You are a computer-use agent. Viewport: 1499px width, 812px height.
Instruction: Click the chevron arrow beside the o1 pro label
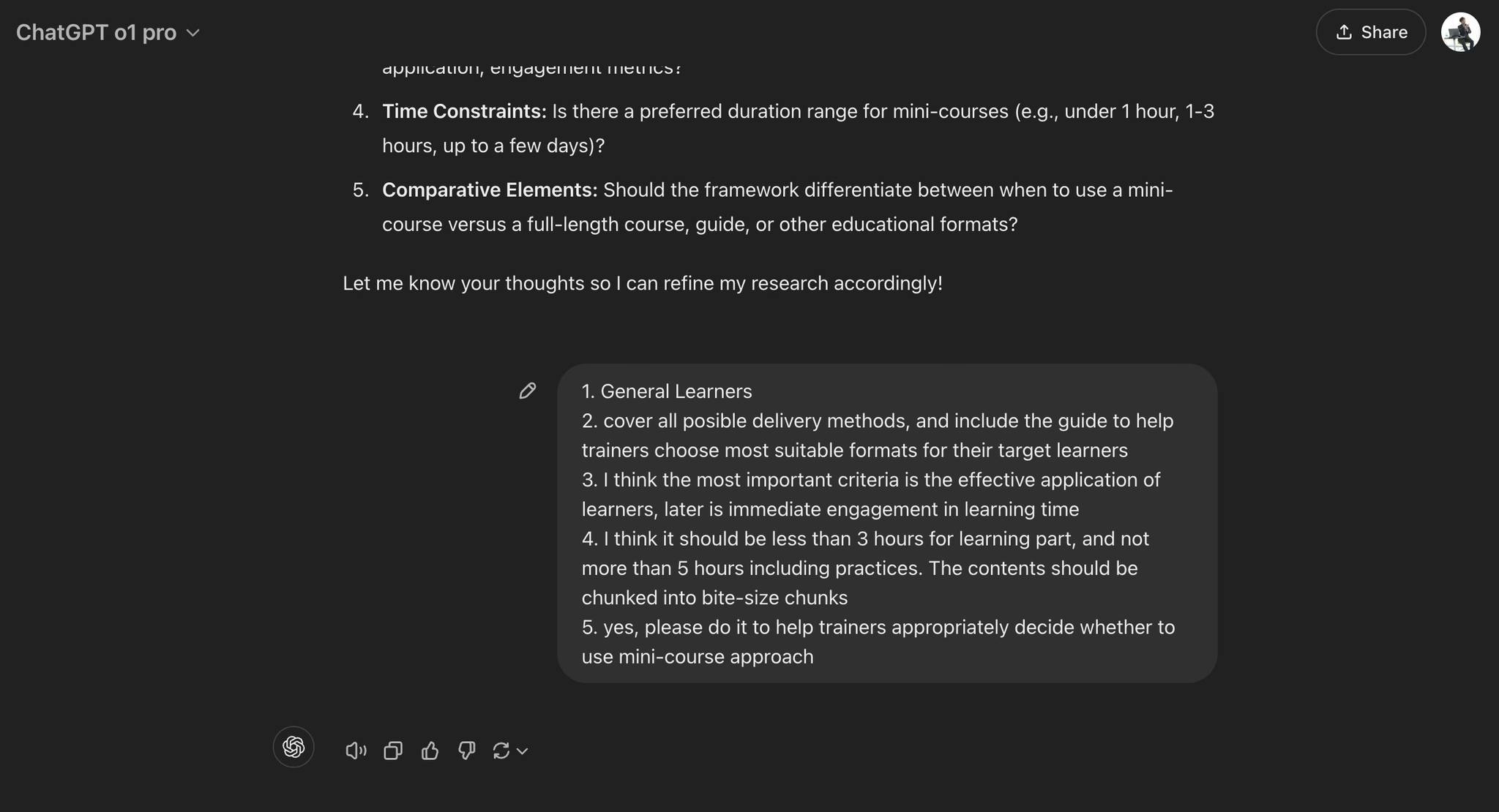click(x=193, y=33)
